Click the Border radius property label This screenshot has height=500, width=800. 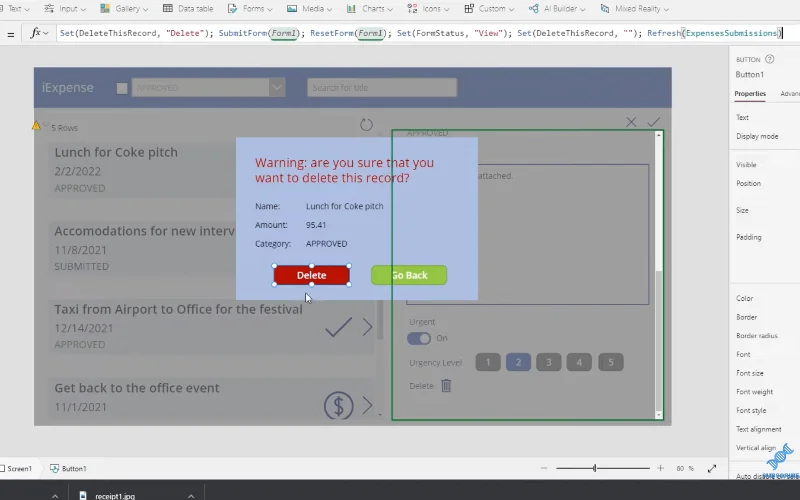coord(757,336)
